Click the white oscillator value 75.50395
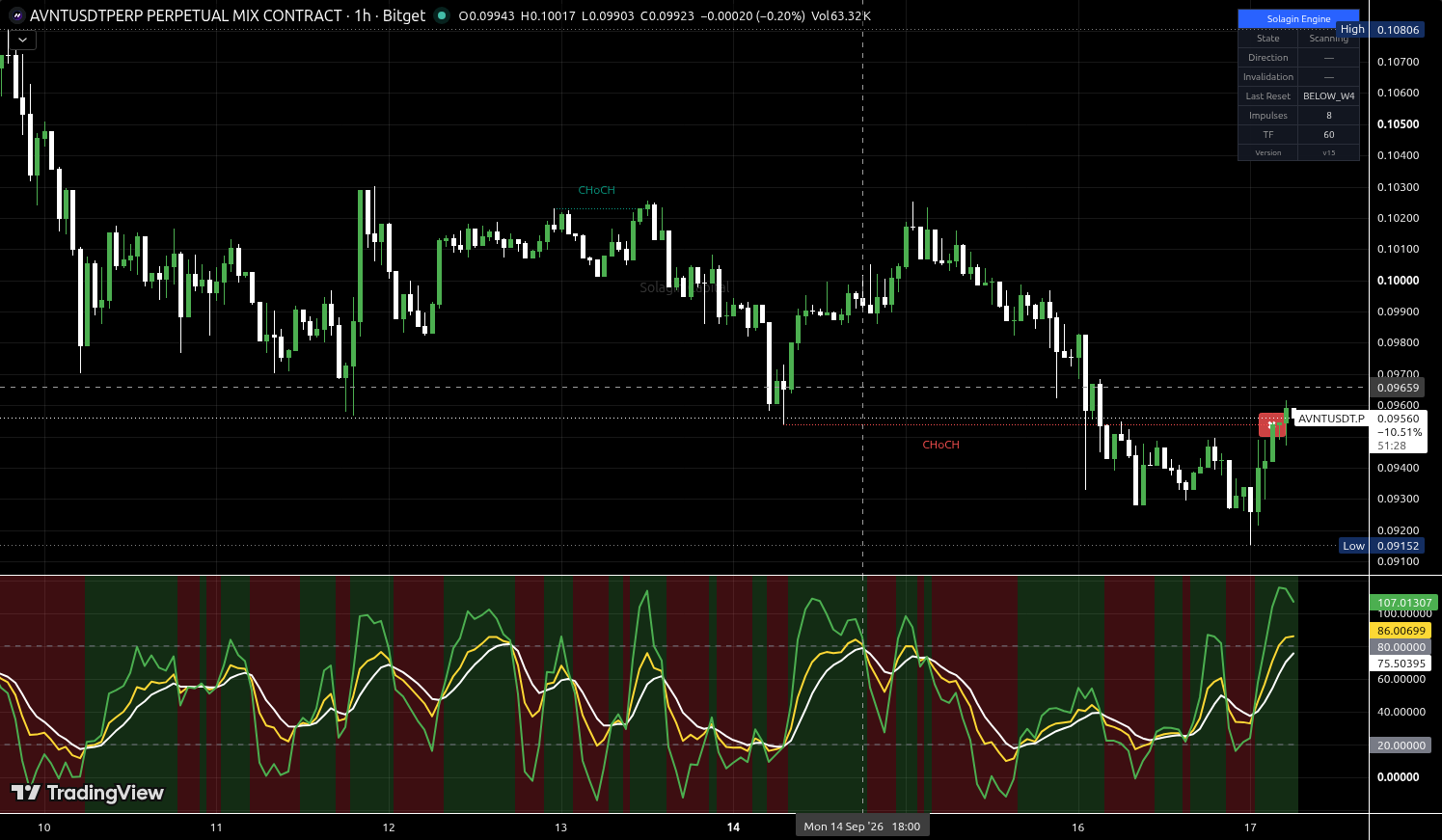Viewport: 1442px width, 840px height. coord(1401,664)
